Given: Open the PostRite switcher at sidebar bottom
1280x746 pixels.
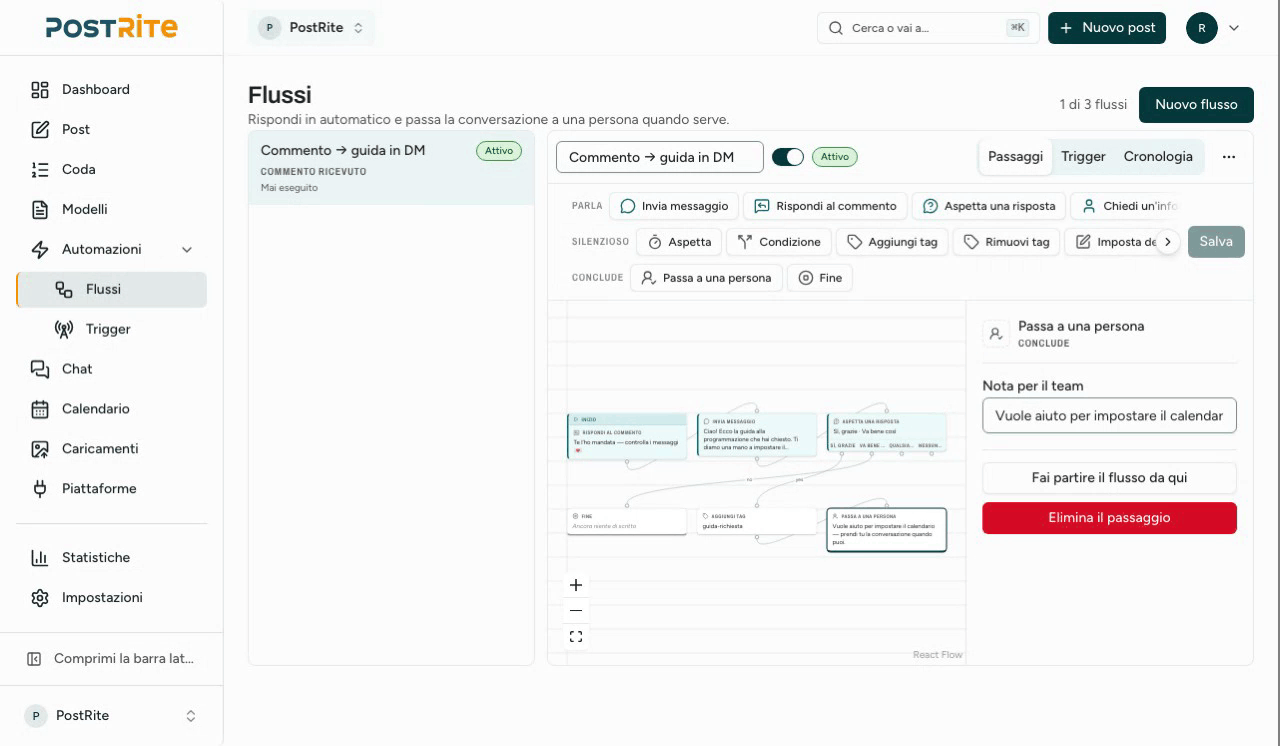Looking at the screenshot, I should coord(111,716).
